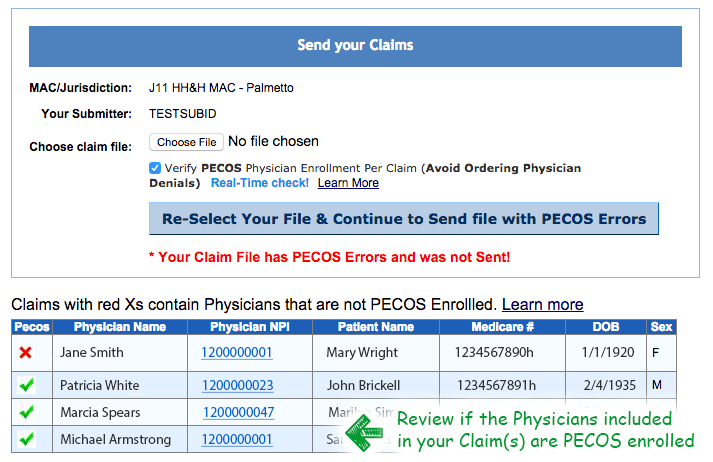Open Jane Smith's NPI 1200000001 link
This screenshot has height=462, width=713.
[x=236, y=352]
